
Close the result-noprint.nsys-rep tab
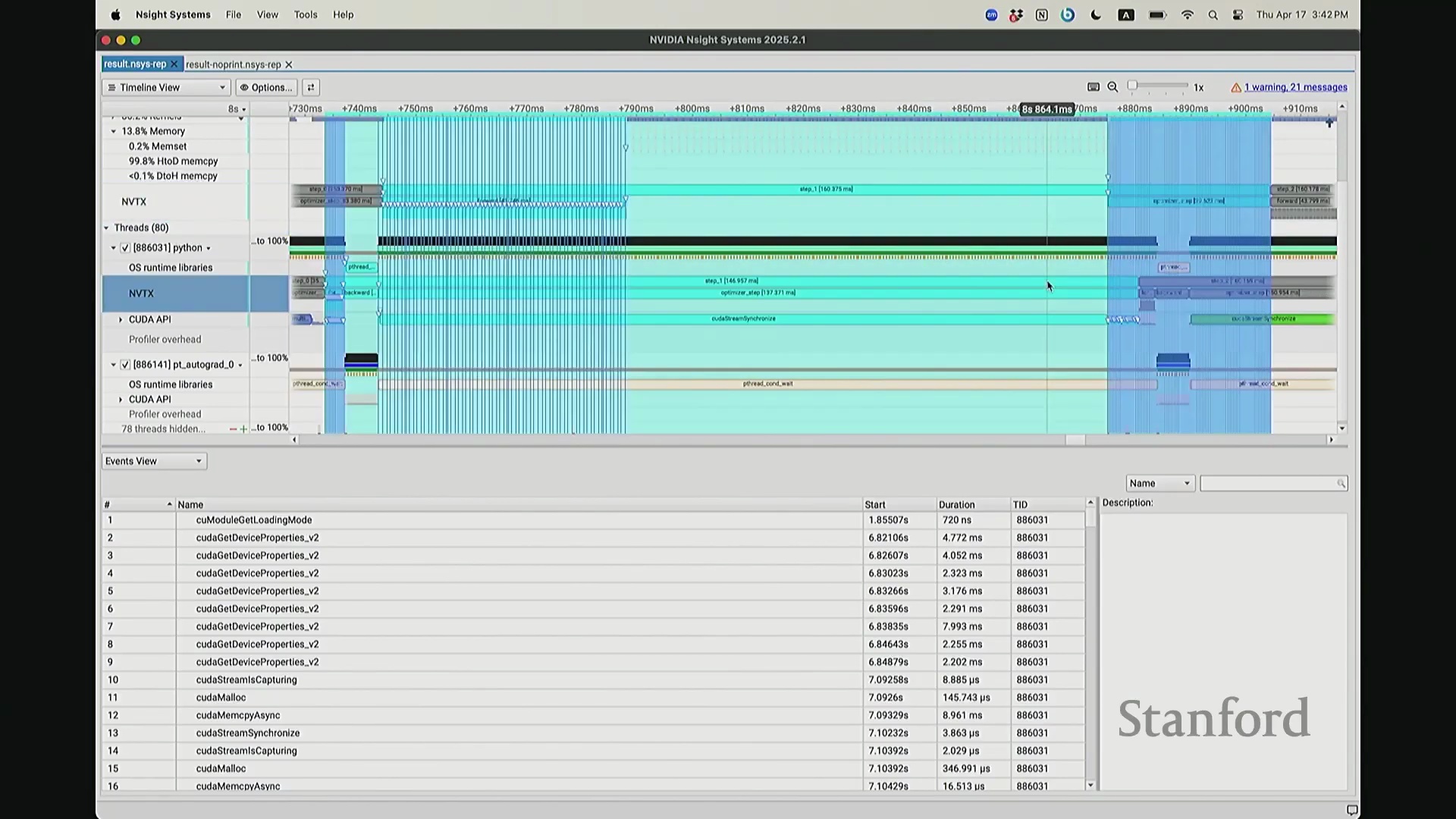(x=289, y=65)
